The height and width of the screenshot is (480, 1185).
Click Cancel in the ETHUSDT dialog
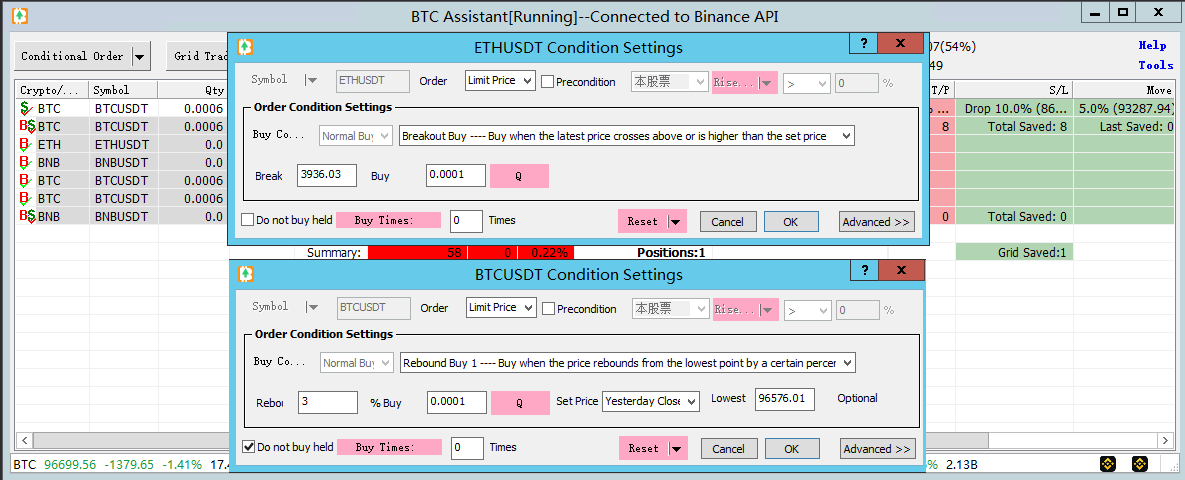[x=728, y=221]
